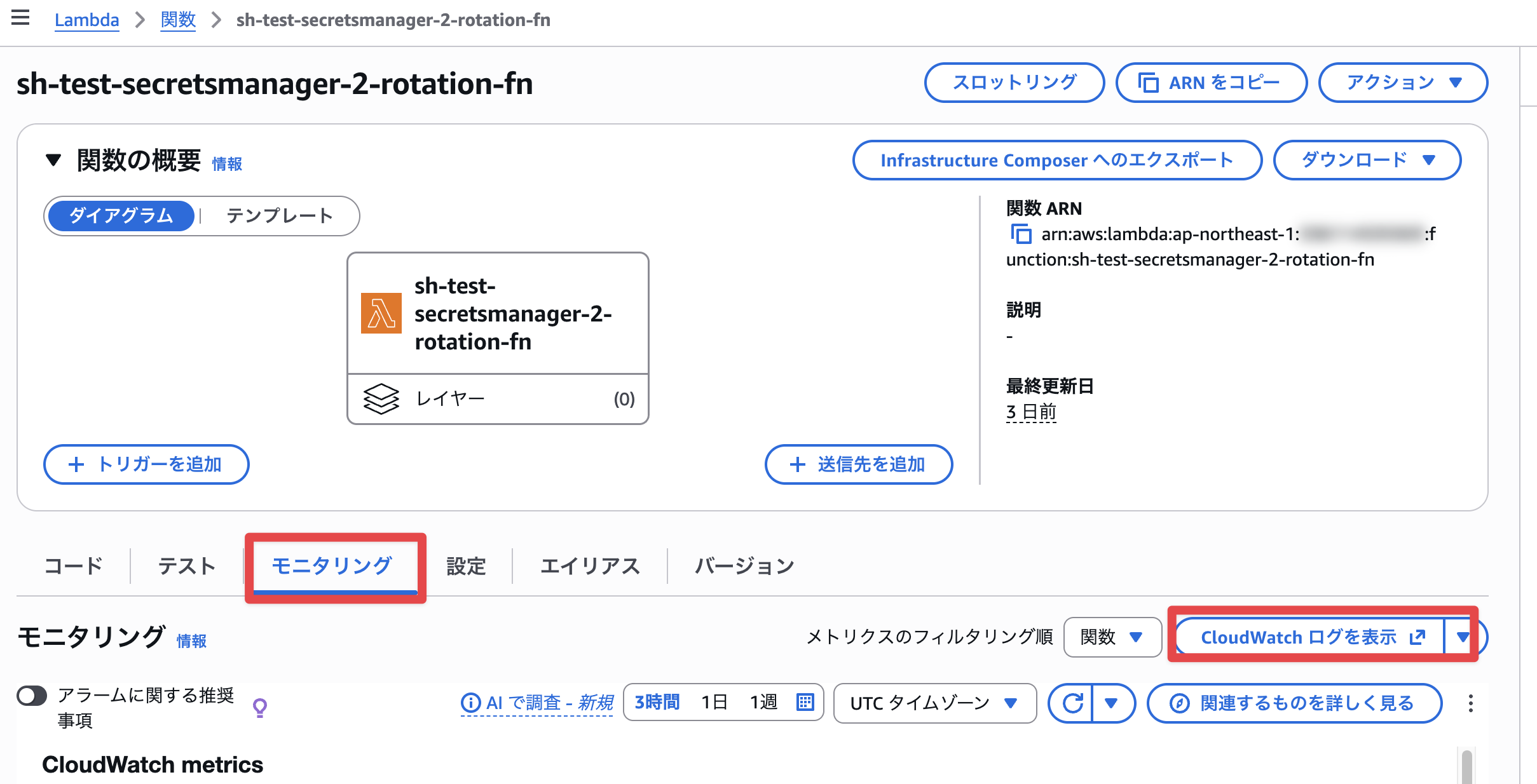This screenshot has width=1537, height=784.
Task: Click the スロットリング button
Action: point(1014,83)
